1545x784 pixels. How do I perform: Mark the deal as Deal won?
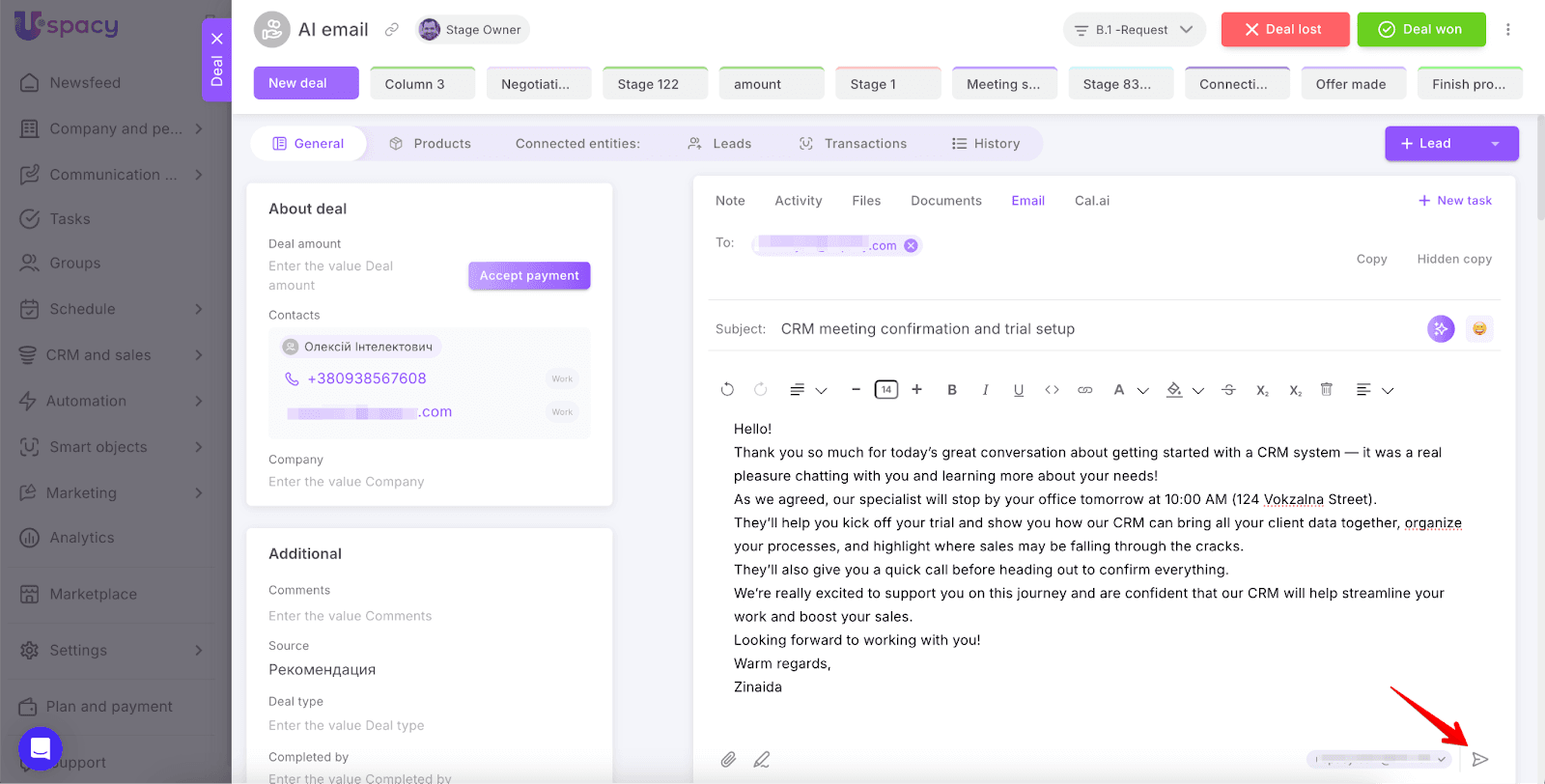tap(1420, 30)
